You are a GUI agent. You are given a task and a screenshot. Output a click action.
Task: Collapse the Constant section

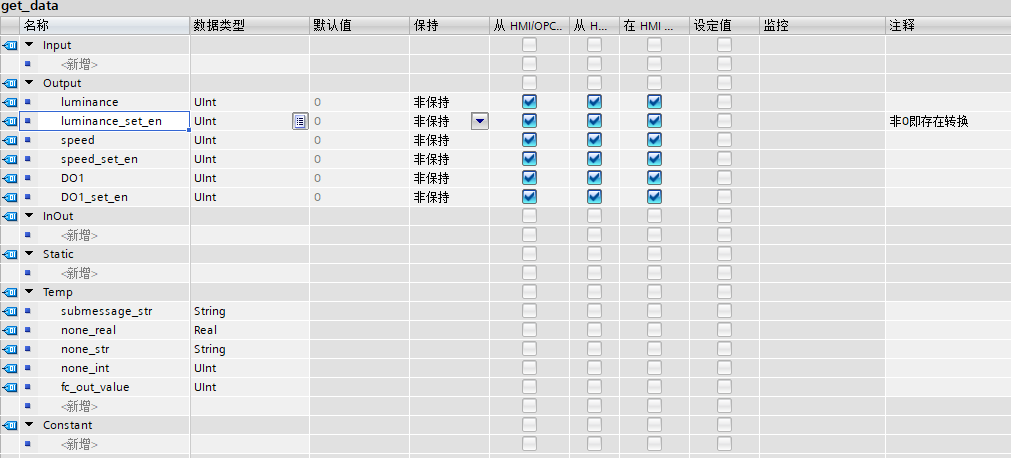tap(29, 425)
